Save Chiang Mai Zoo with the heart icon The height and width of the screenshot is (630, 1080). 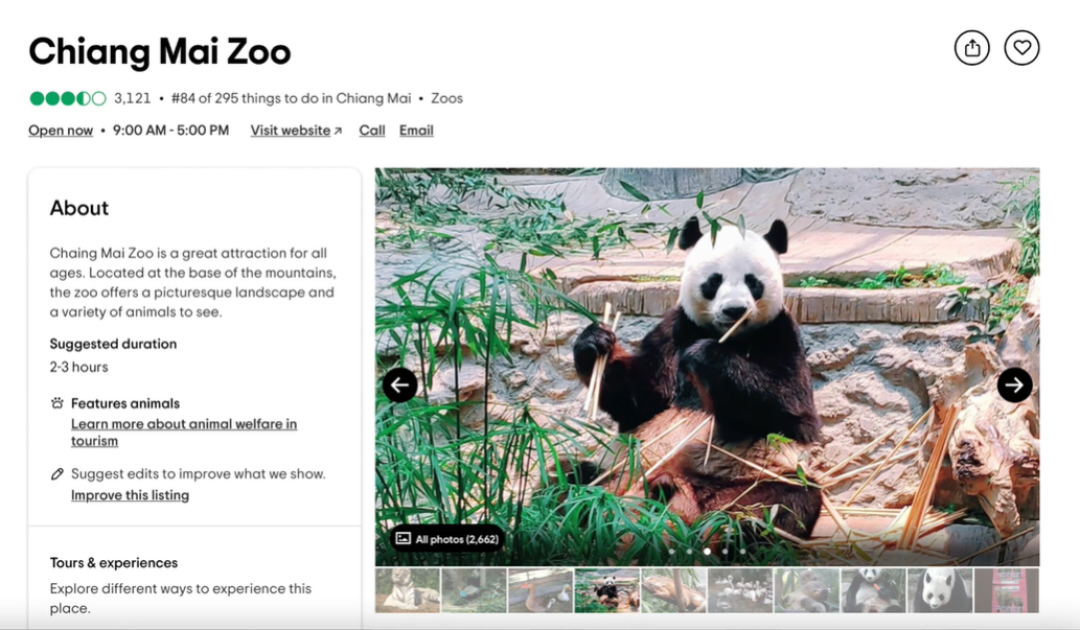(1021, 47)
